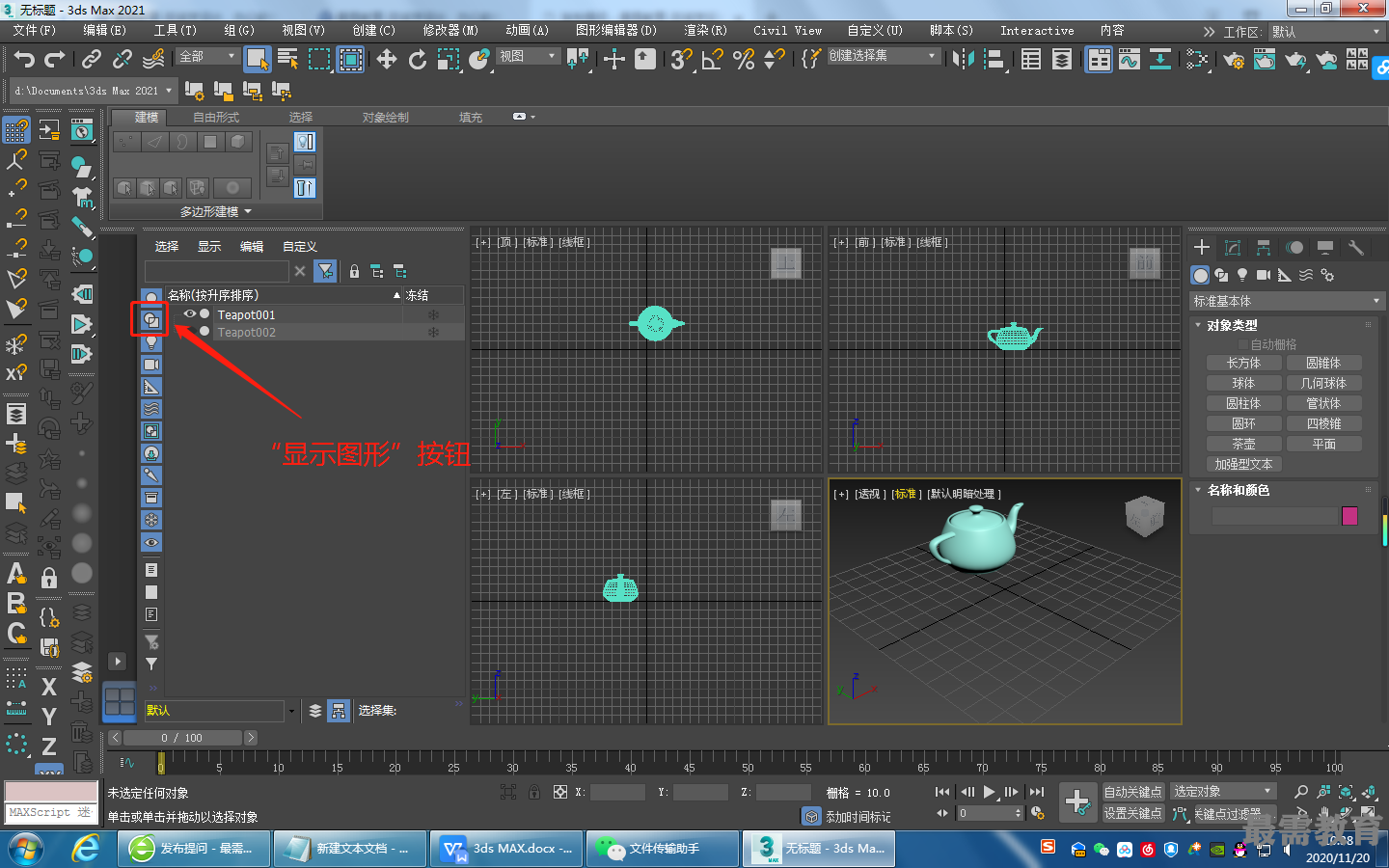
Task: Open the Schematic View icon
Action: click(x=1160, y=59)
